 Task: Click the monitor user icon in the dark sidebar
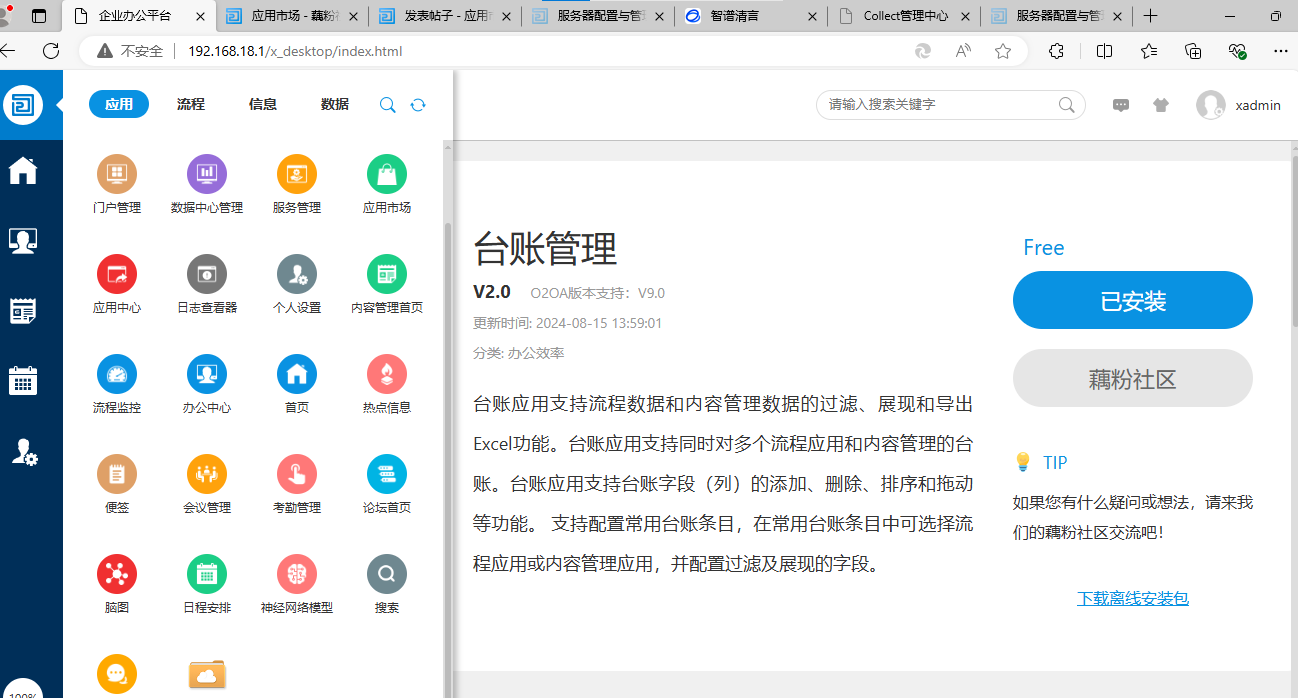(x=23, y=241)
